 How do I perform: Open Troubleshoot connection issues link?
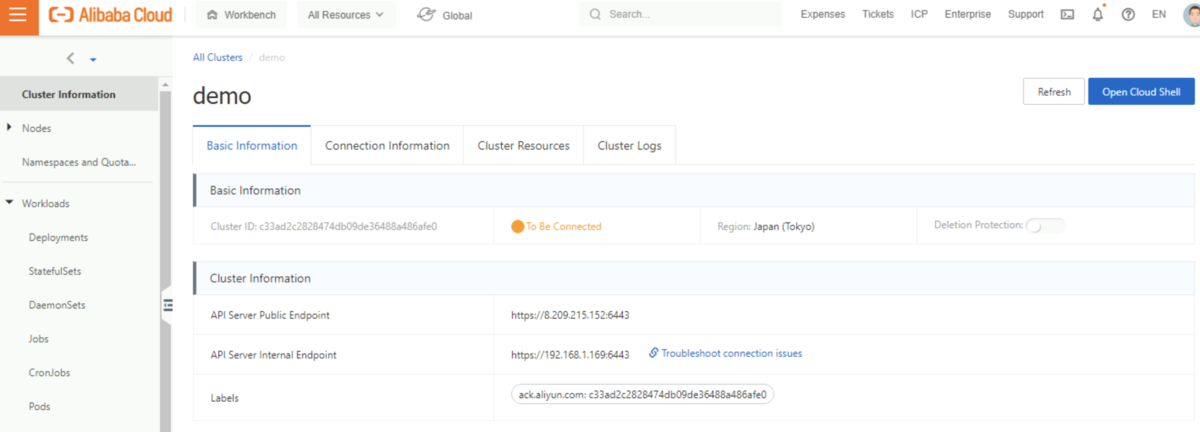(x=725, y=354)
